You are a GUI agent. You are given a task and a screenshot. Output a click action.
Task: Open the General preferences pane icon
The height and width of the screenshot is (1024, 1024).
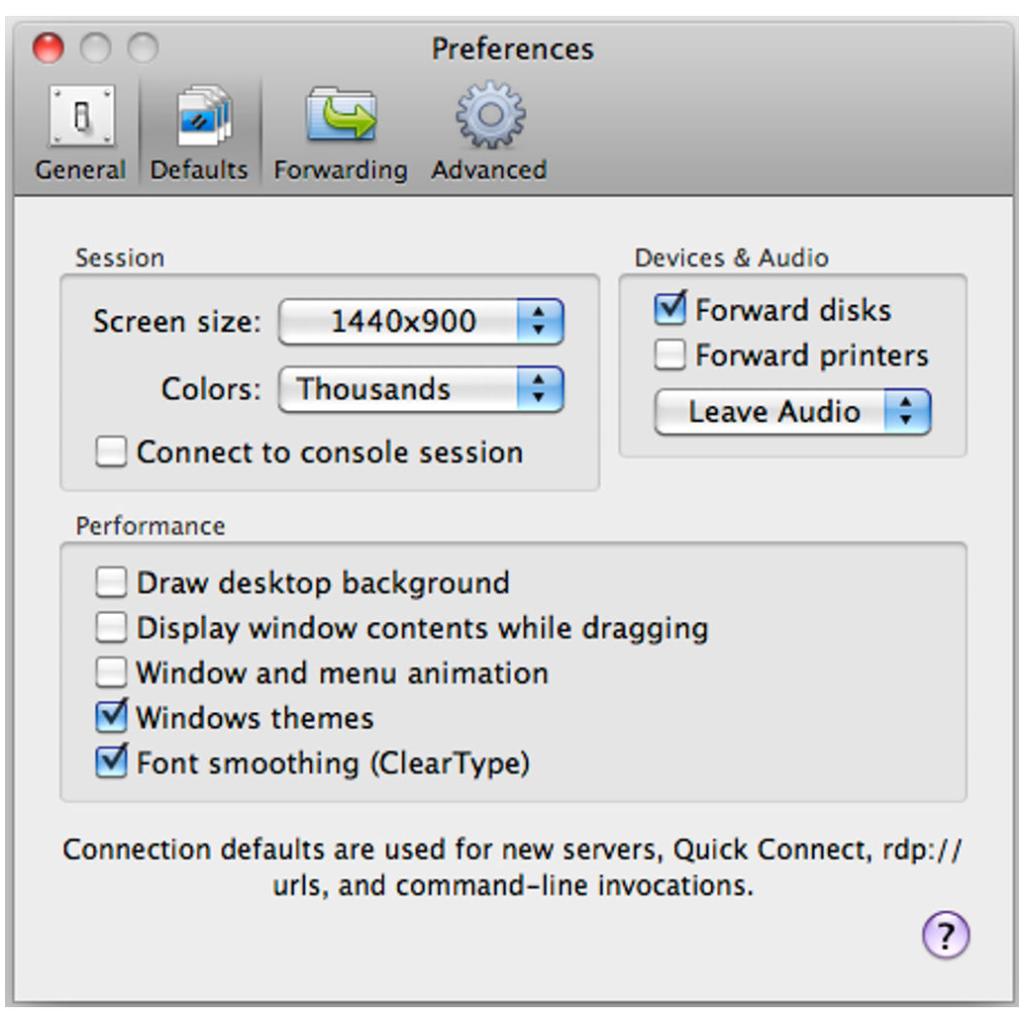(80, 117)
